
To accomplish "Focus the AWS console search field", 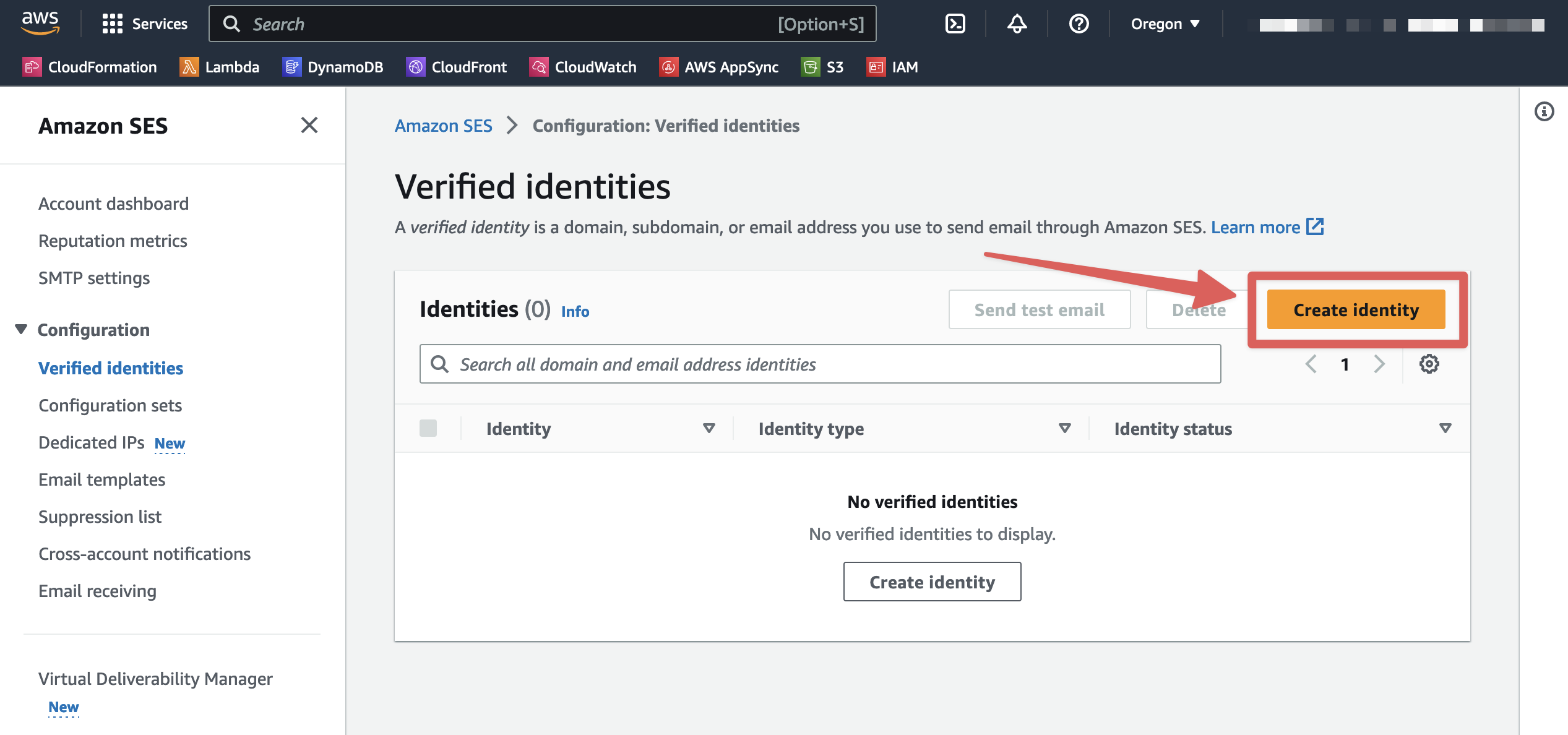I will 543,24.
